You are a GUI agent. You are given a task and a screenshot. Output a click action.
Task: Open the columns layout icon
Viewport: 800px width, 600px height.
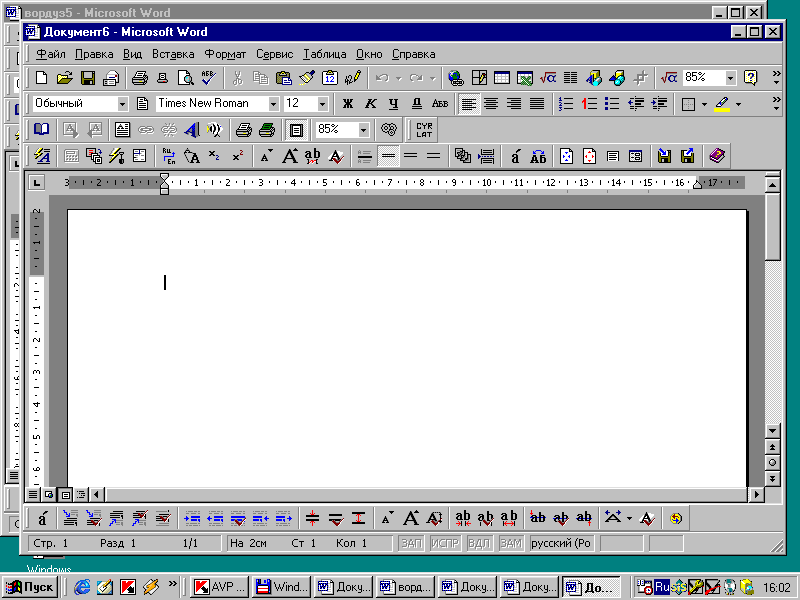click(570, 78)
